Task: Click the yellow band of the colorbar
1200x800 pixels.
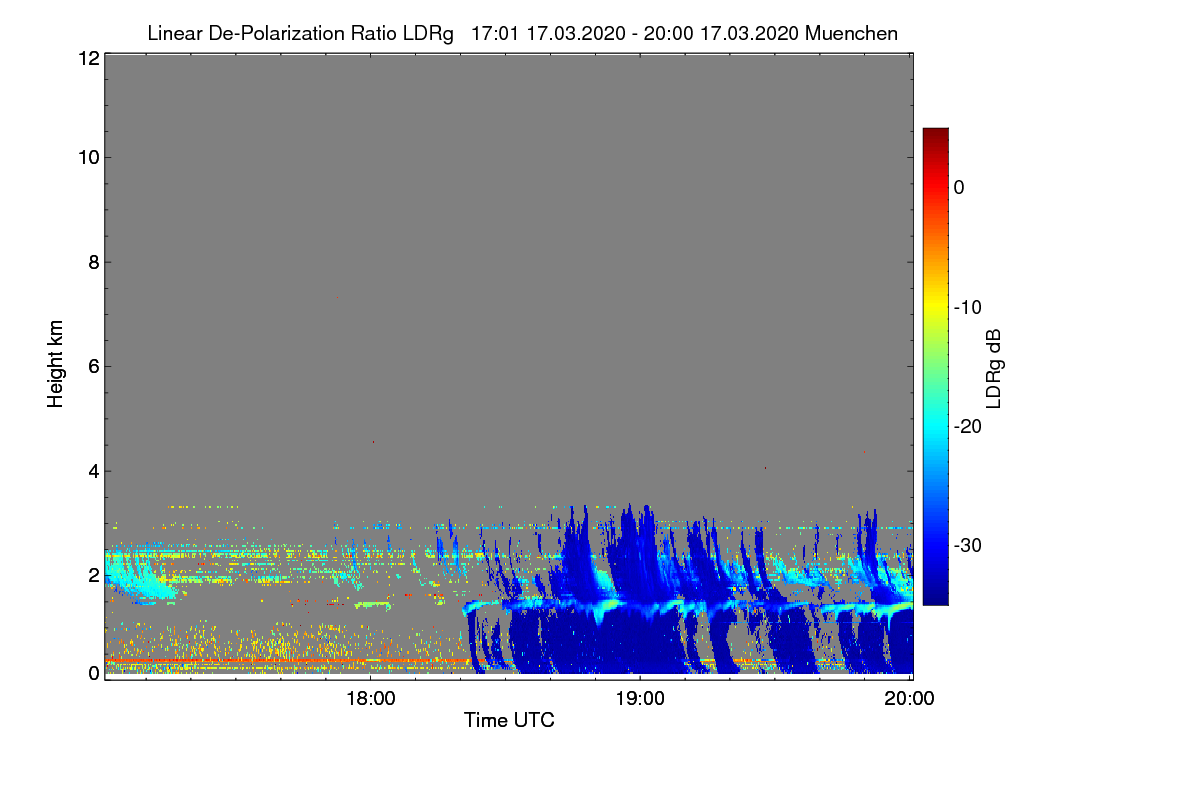Action: tap(935, 305)
